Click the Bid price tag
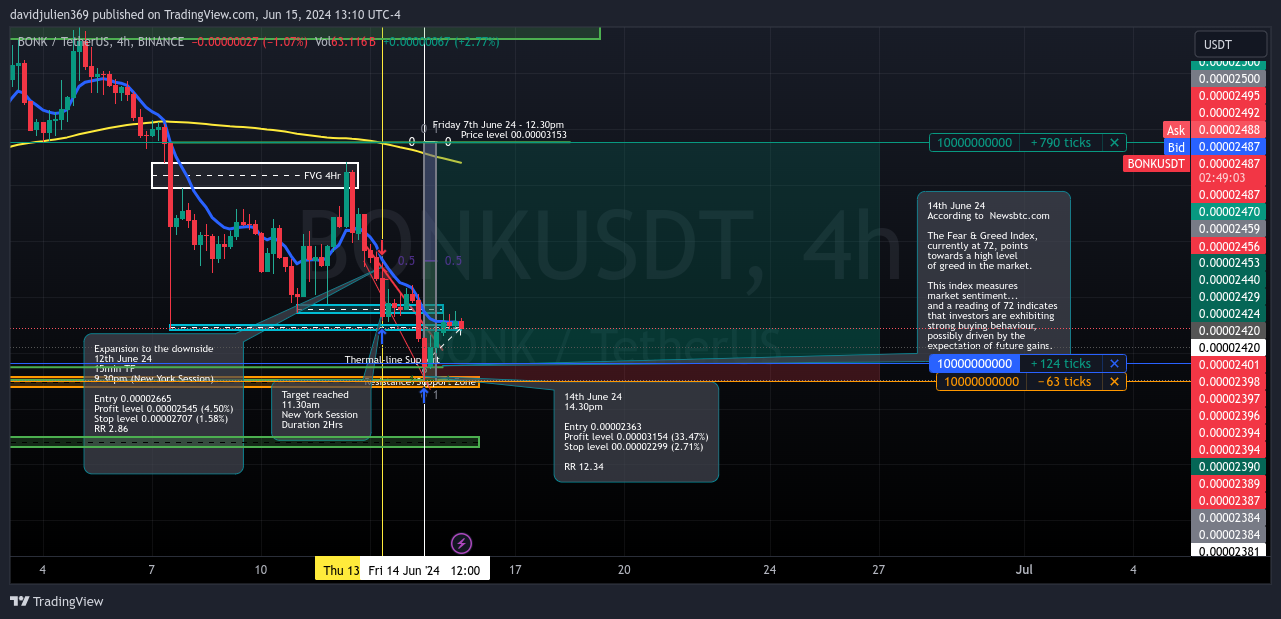This screenshot has width=1281, height=619. 1176,147
